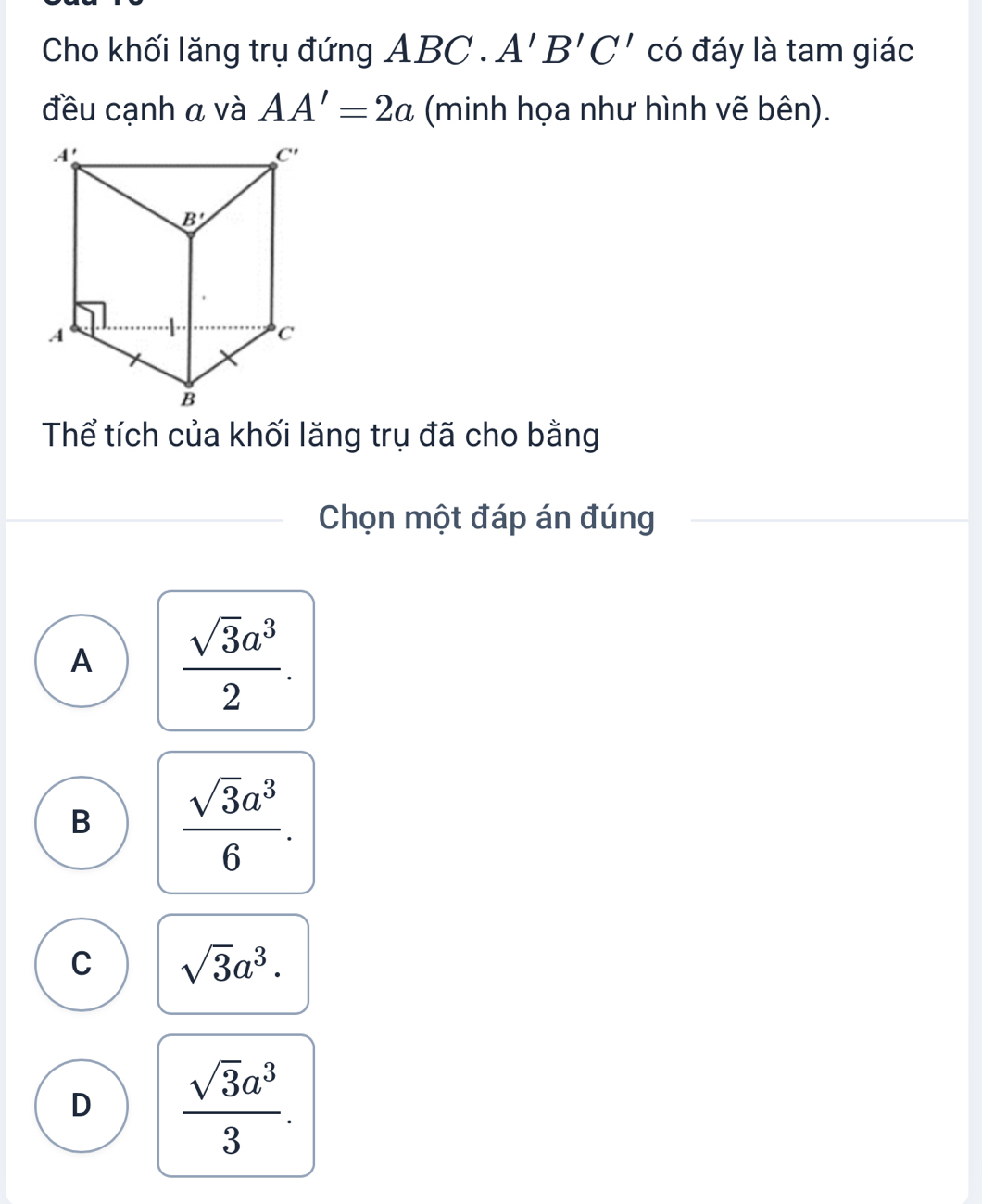Click the answer box showing √3a³ over 6
Viewport: 982px width, 1204px height.
236,822
